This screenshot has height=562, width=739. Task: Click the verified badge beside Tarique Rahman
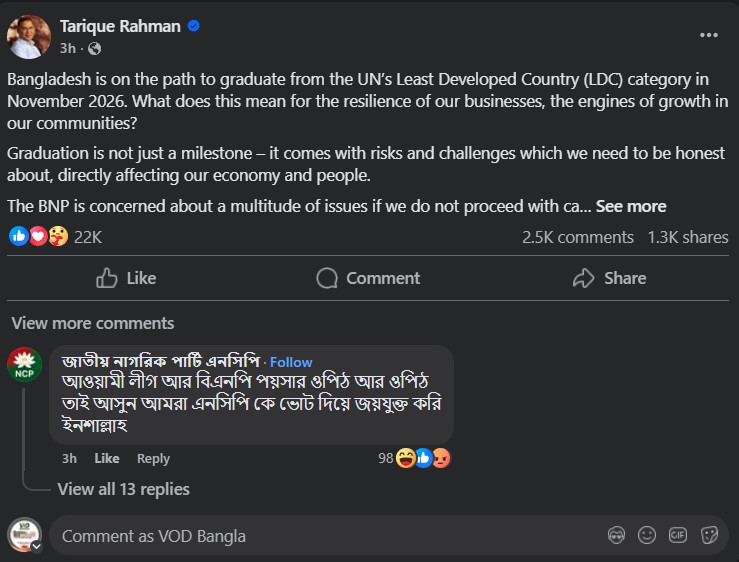(x=194, y=26)
